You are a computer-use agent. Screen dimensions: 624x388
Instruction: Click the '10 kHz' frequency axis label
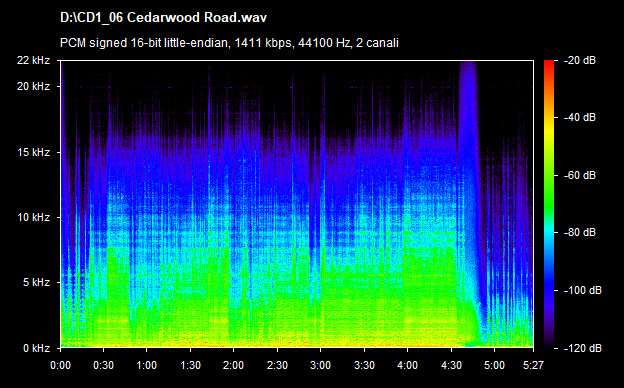[33, 217]
